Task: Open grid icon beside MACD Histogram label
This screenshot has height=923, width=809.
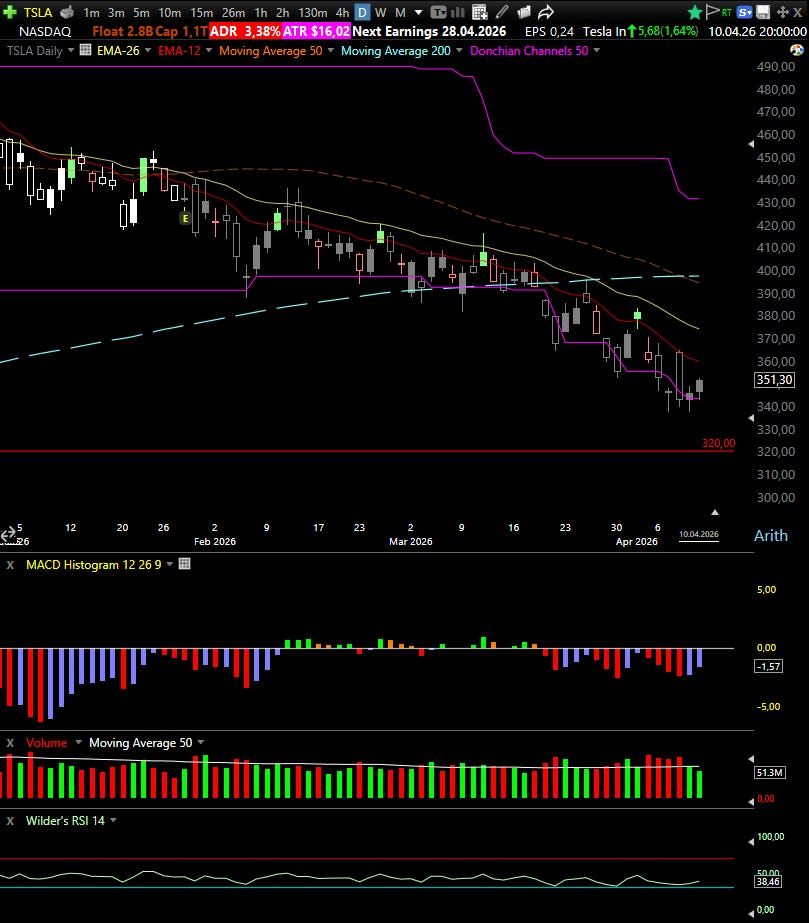Action: [184, 563]
